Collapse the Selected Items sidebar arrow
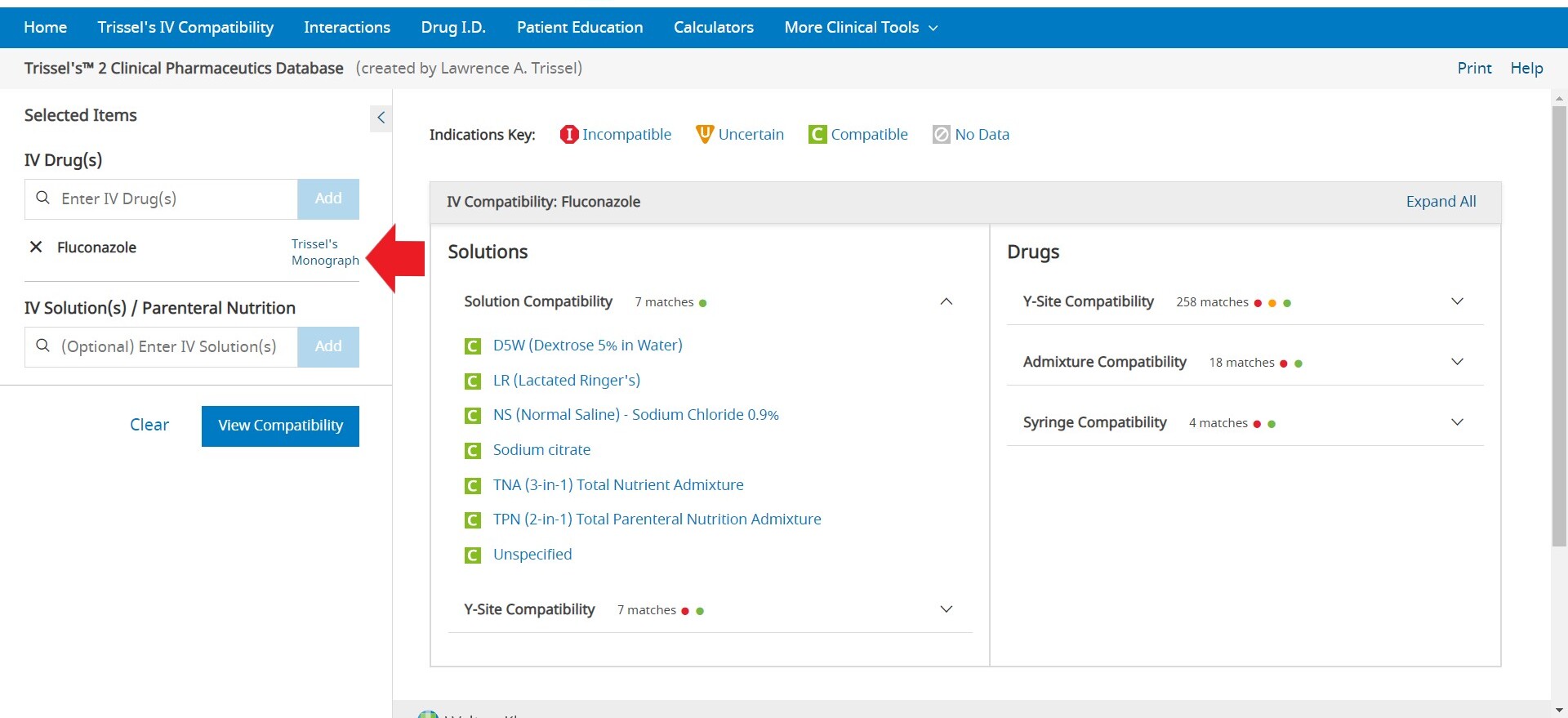The width and height of the screenshot is (1568, 718). pos(381,118)
